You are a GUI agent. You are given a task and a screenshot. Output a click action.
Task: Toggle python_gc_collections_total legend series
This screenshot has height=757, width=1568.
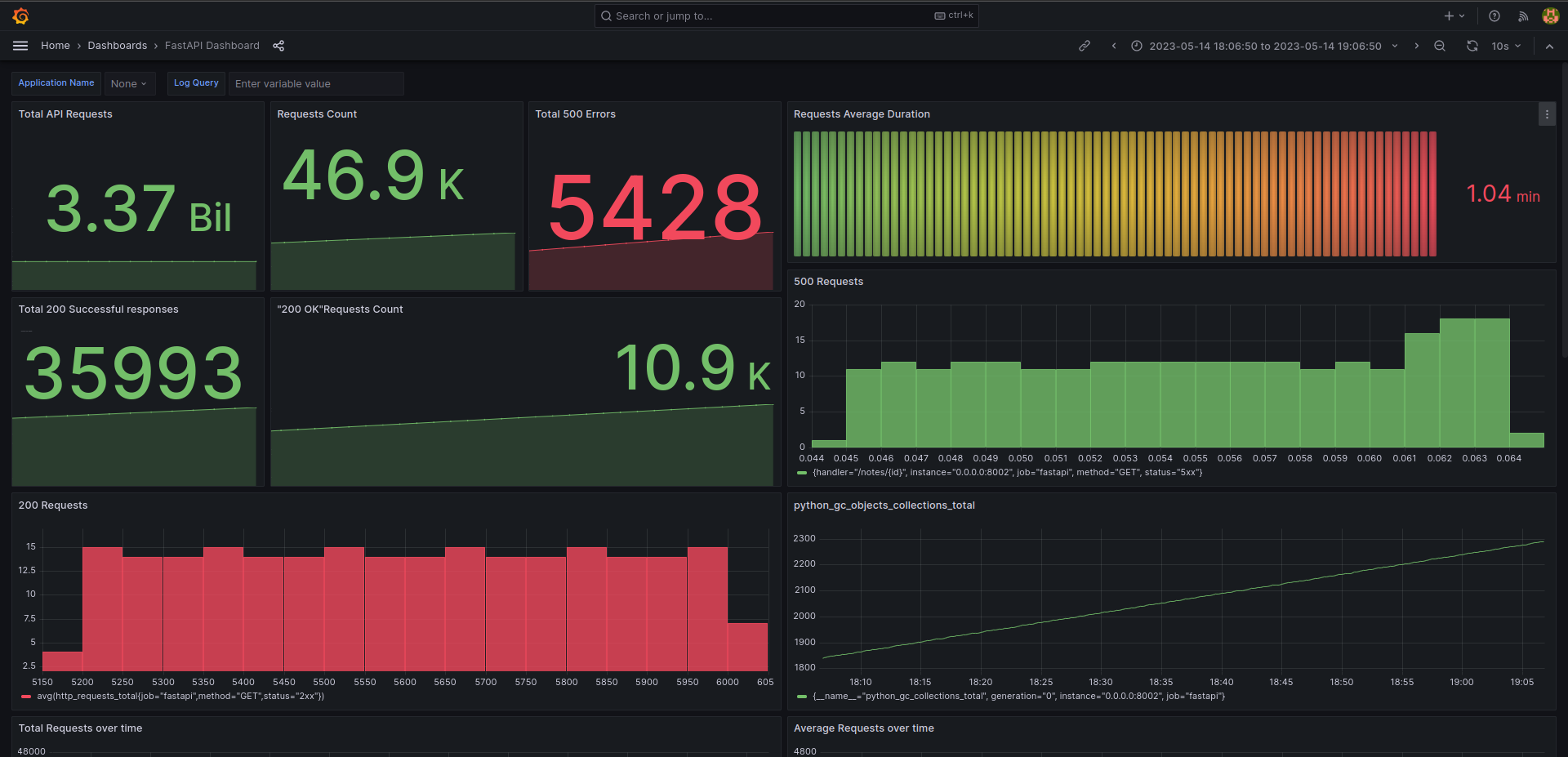pyautogui.click(x=1019, y=696)
